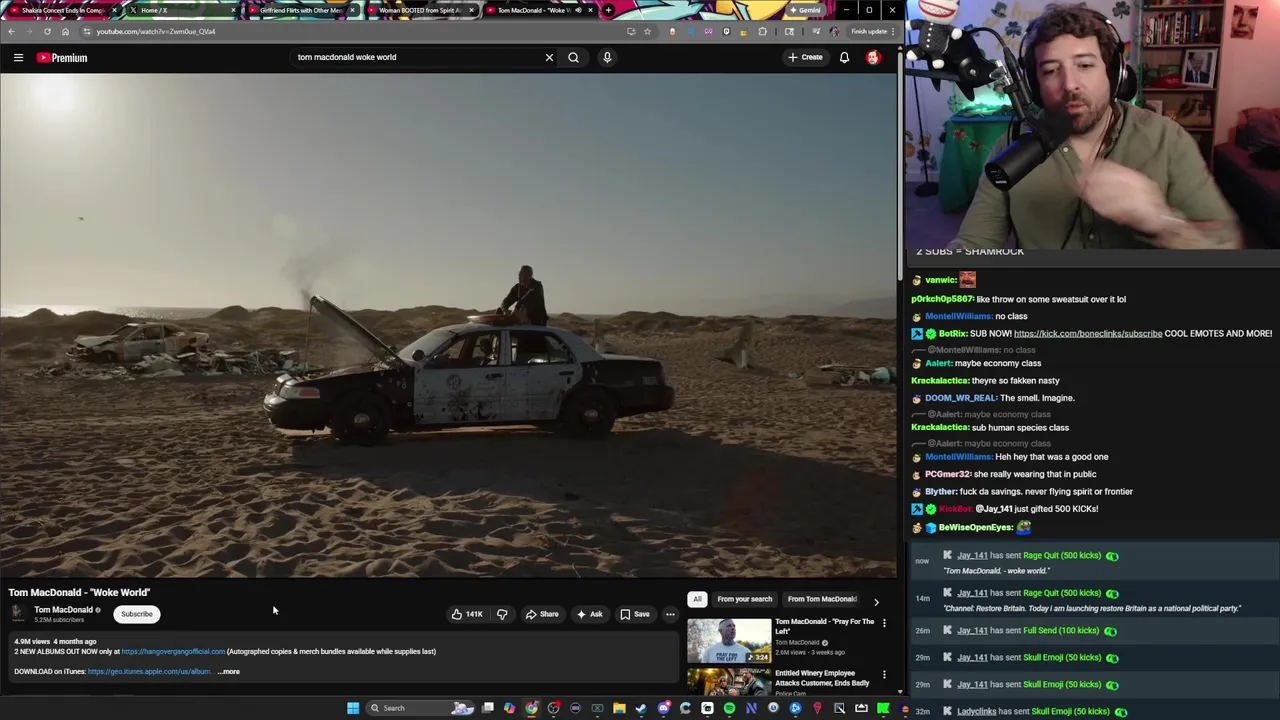Click Finish update in Chrome
Viewport: 1280px width, 720px height.
[x=872, y=31]
